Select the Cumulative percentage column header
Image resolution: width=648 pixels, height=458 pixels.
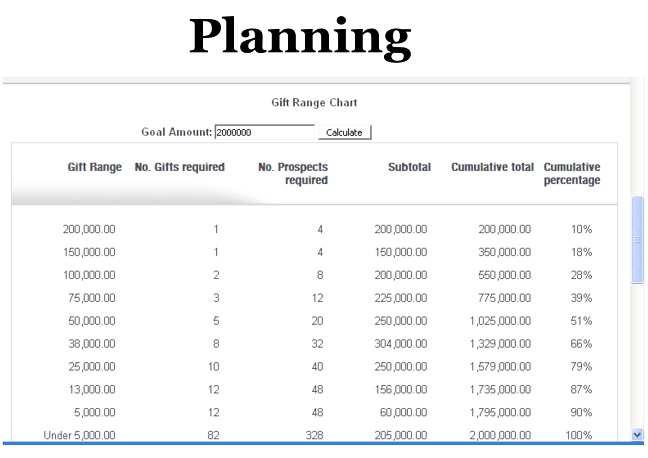coord(571,174)
